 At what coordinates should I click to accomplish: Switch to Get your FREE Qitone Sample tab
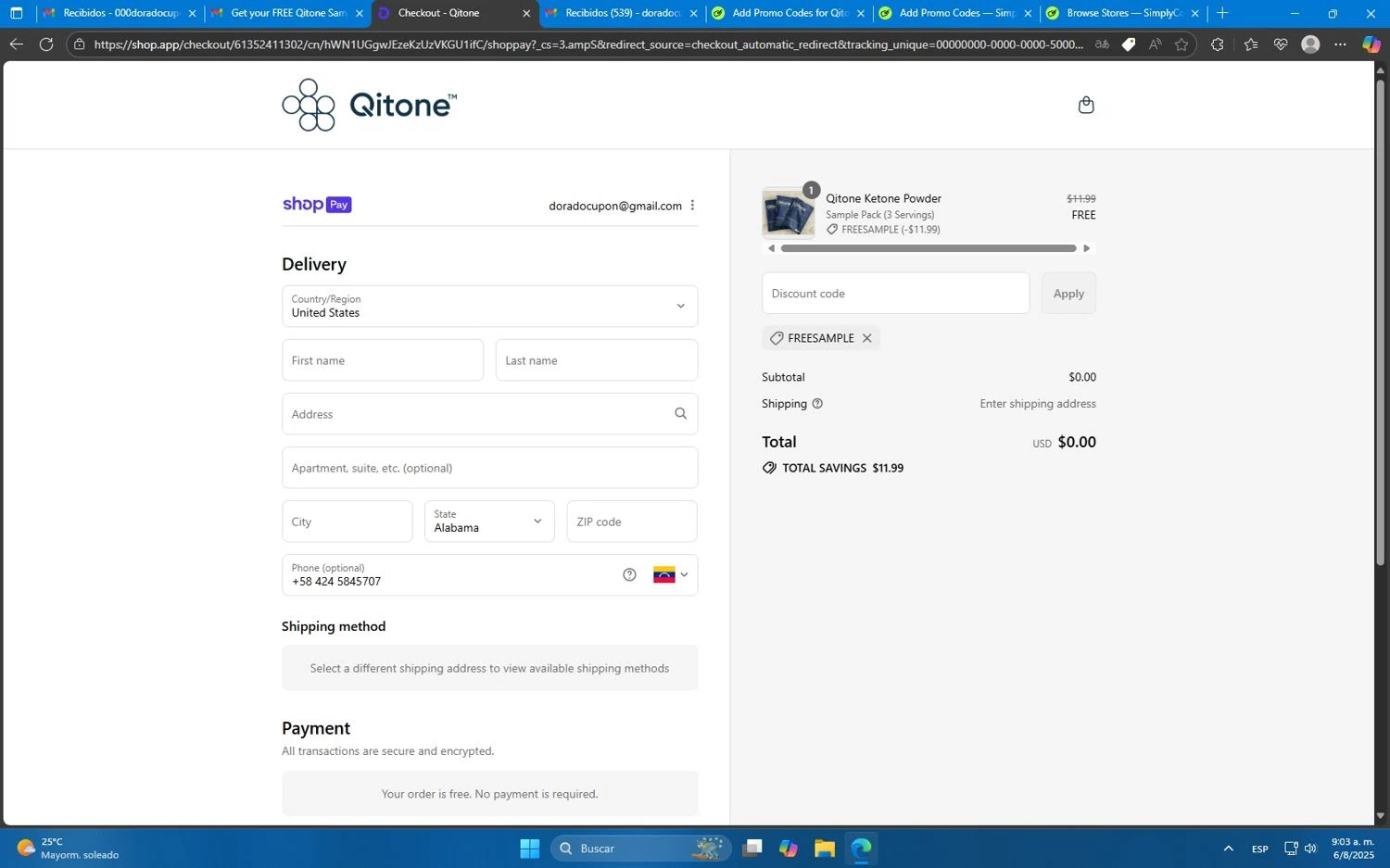coord(287,13)
